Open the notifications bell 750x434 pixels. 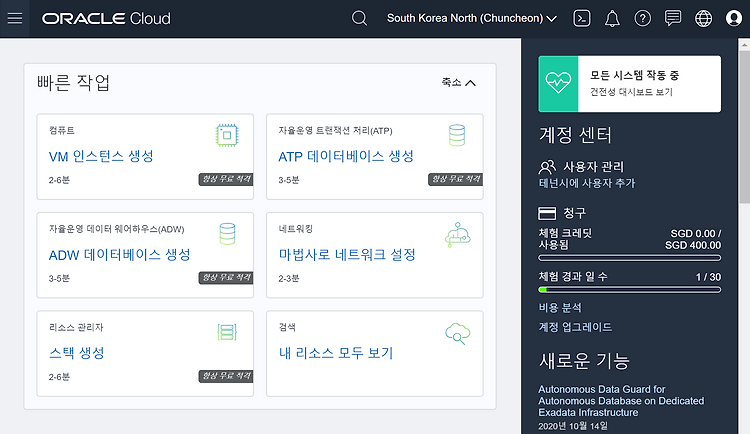click(x=612, y=19)
